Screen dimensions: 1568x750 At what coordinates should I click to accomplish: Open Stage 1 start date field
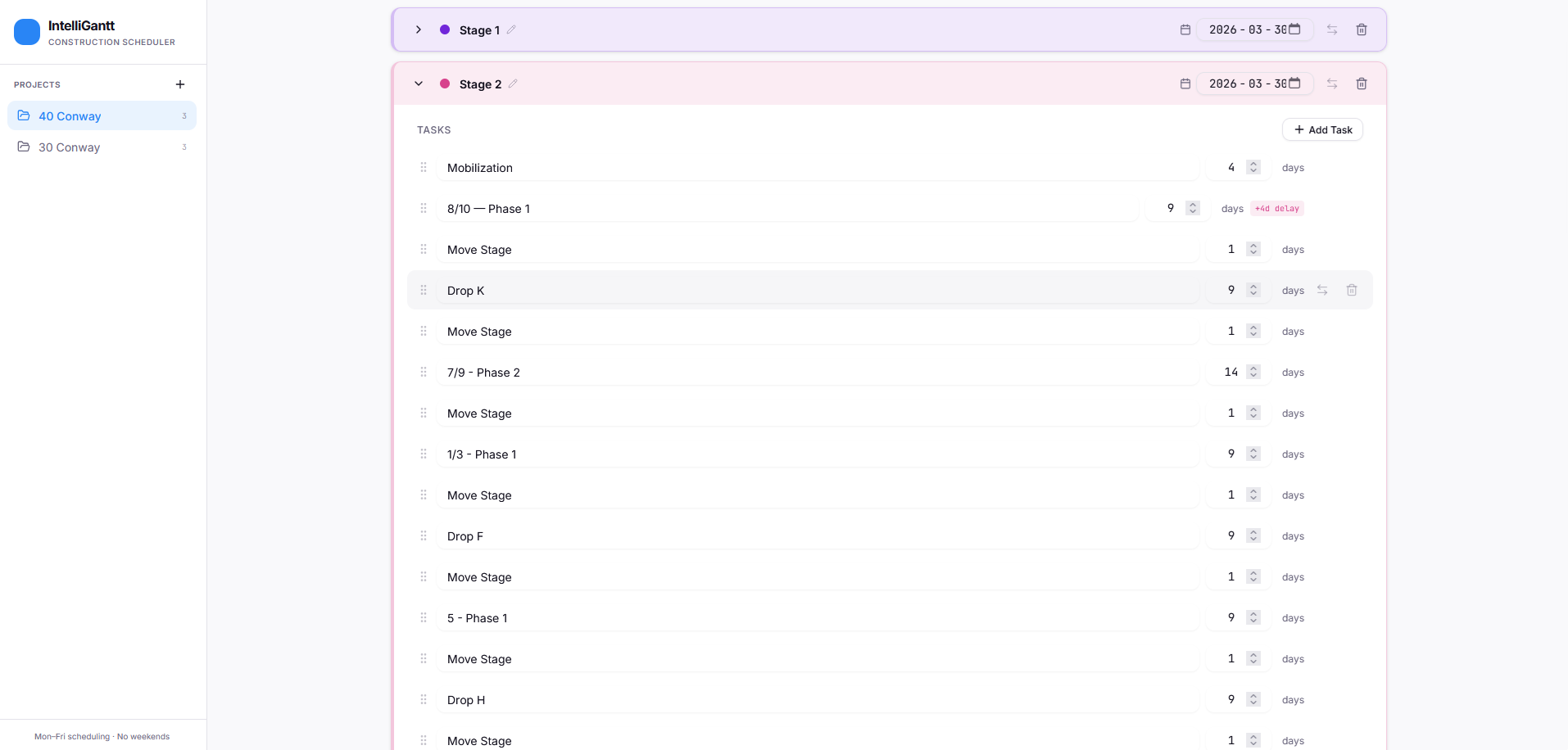(x=1254, y=29)
